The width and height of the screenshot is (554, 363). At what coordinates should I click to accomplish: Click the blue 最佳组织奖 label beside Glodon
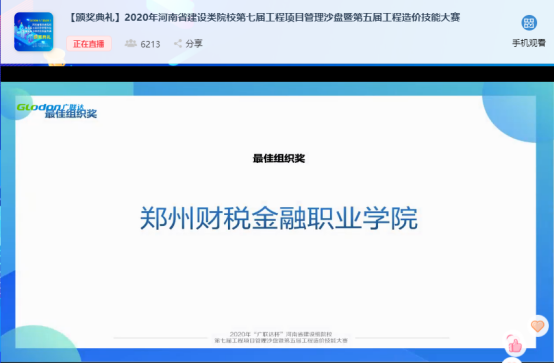tap(71, 113)
